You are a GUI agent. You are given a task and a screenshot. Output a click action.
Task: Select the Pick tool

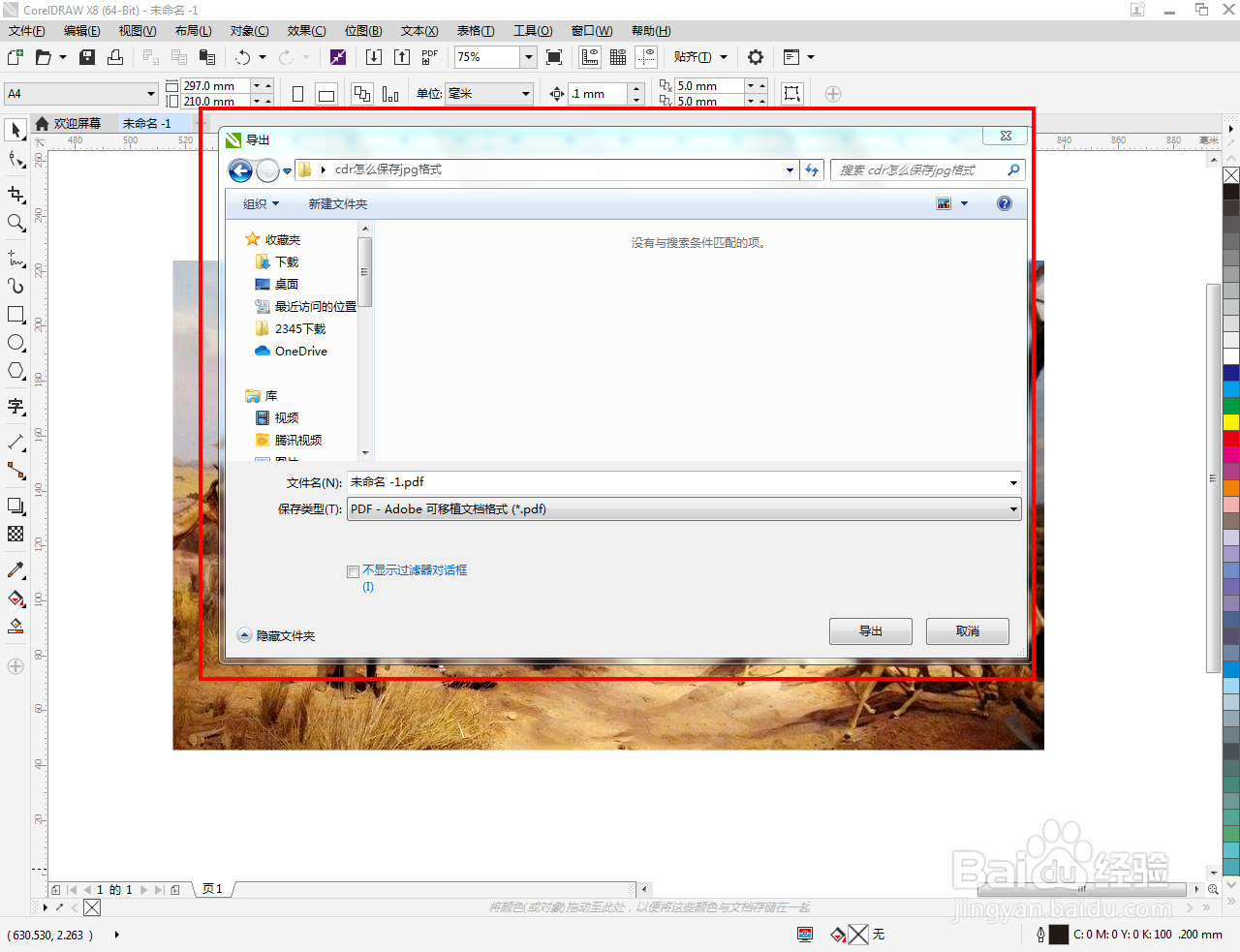(x=15, y=130)
